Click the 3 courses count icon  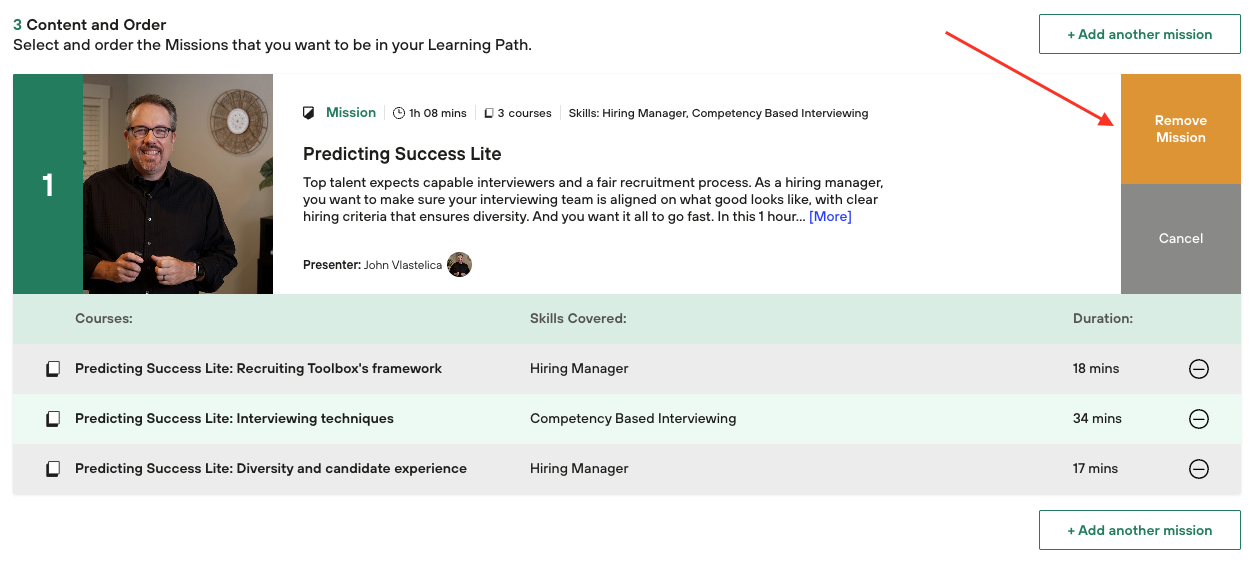click(x=489, y=113)
